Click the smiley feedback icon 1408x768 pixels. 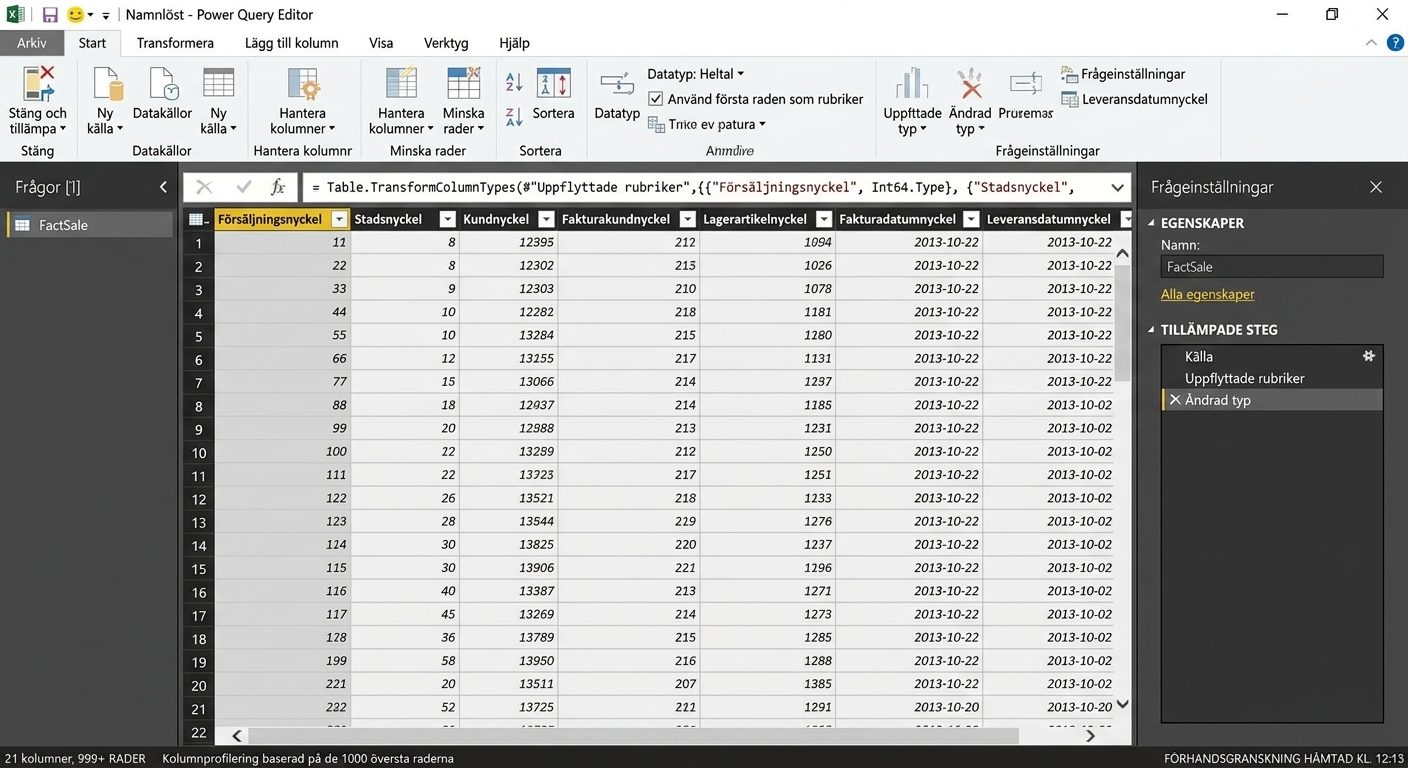(x=75, y=15)
